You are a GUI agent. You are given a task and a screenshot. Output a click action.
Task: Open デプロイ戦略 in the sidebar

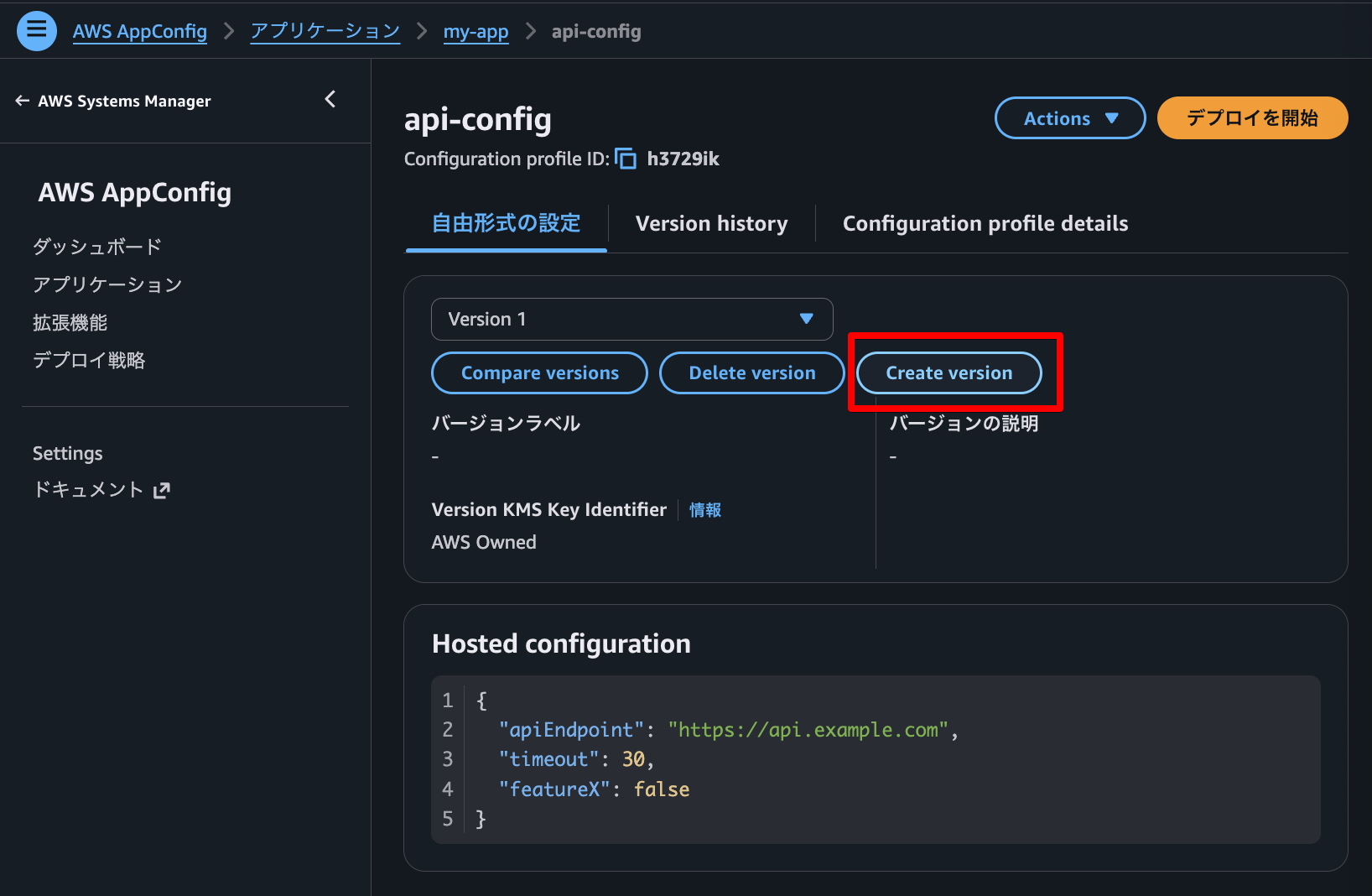coord(89,361)
